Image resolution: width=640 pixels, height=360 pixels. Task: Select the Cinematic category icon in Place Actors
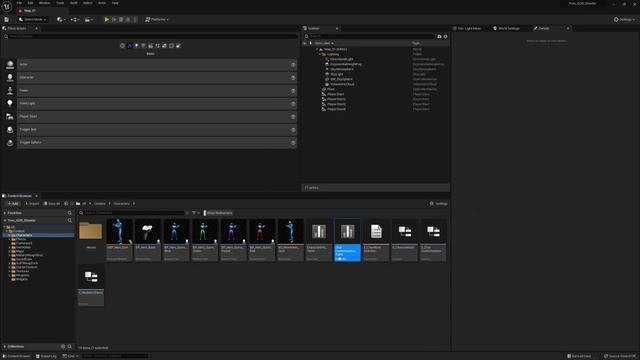coord(151,46)
